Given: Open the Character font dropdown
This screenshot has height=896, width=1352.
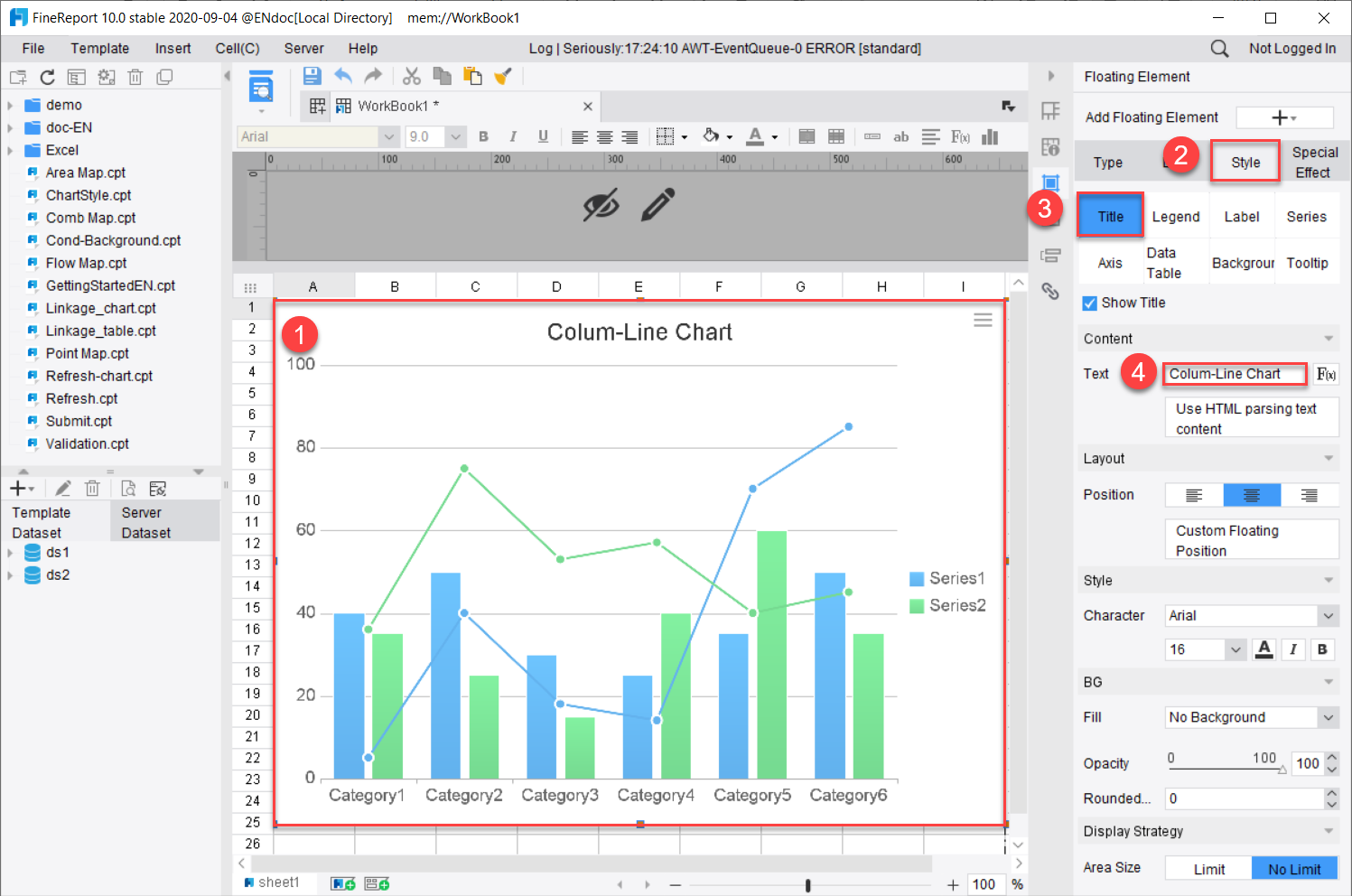Looking at the screenshot, I should tap(1328, 615).
